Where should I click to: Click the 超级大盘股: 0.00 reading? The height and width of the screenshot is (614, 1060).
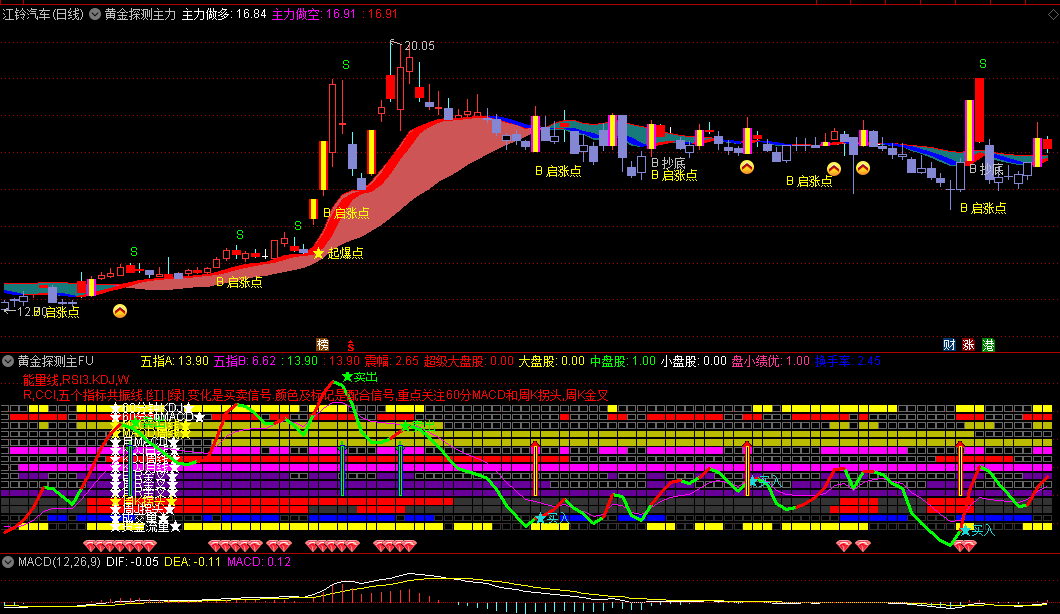468,361
